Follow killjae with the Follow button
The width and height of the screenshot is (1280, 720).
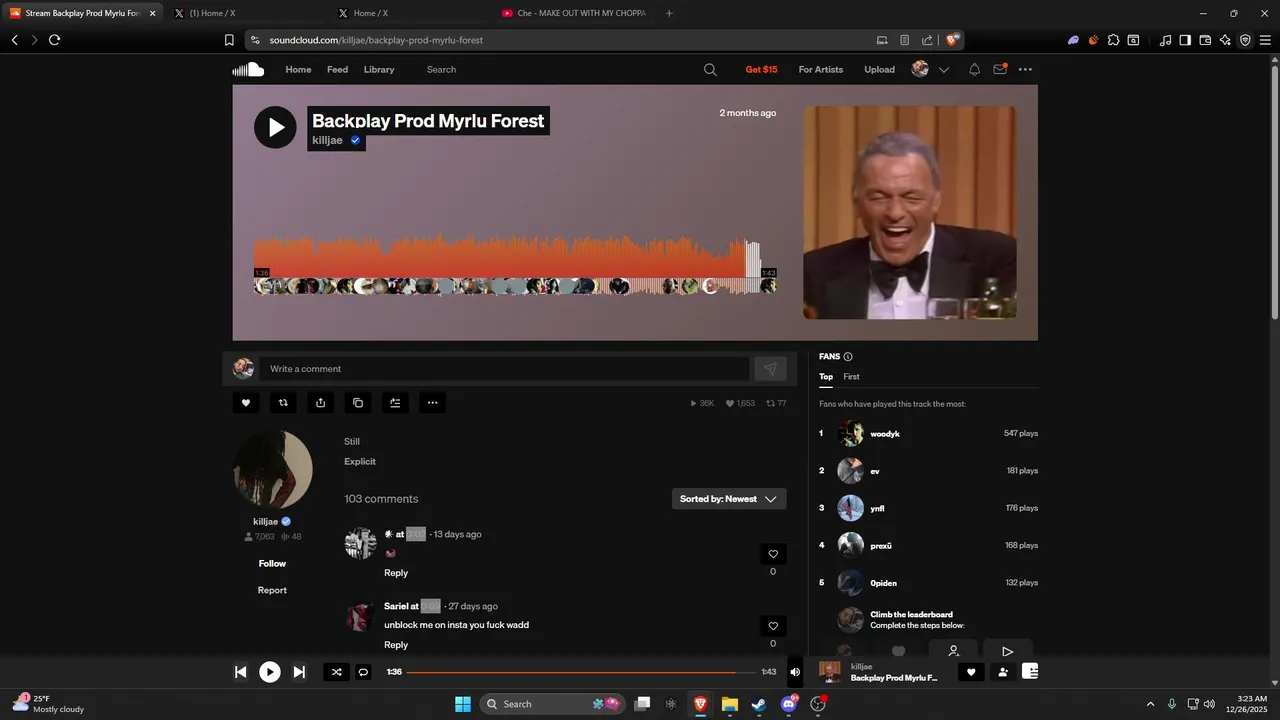click(272, 564)
